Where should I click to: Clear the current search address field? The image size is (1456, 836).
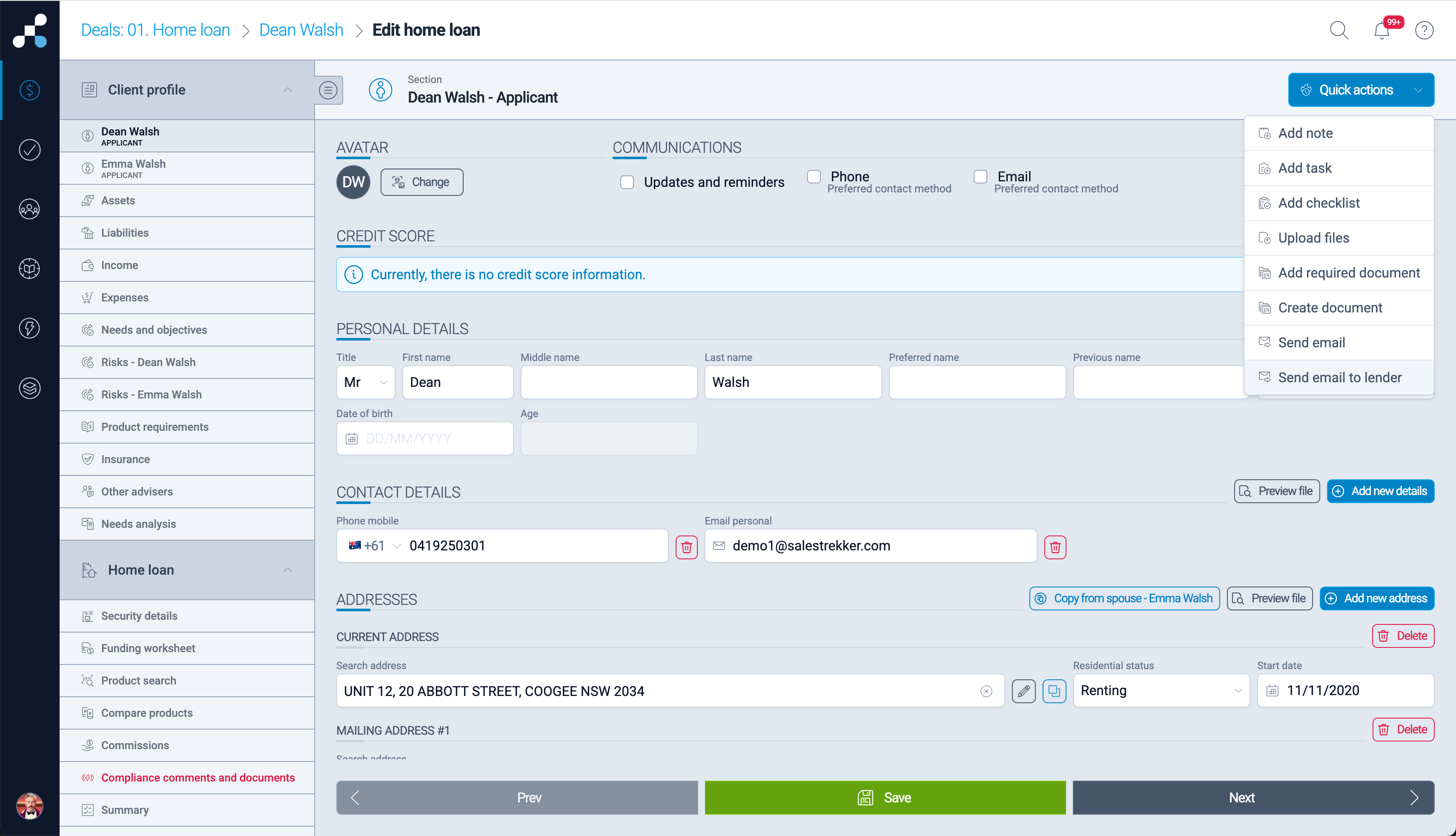[986, 691]
